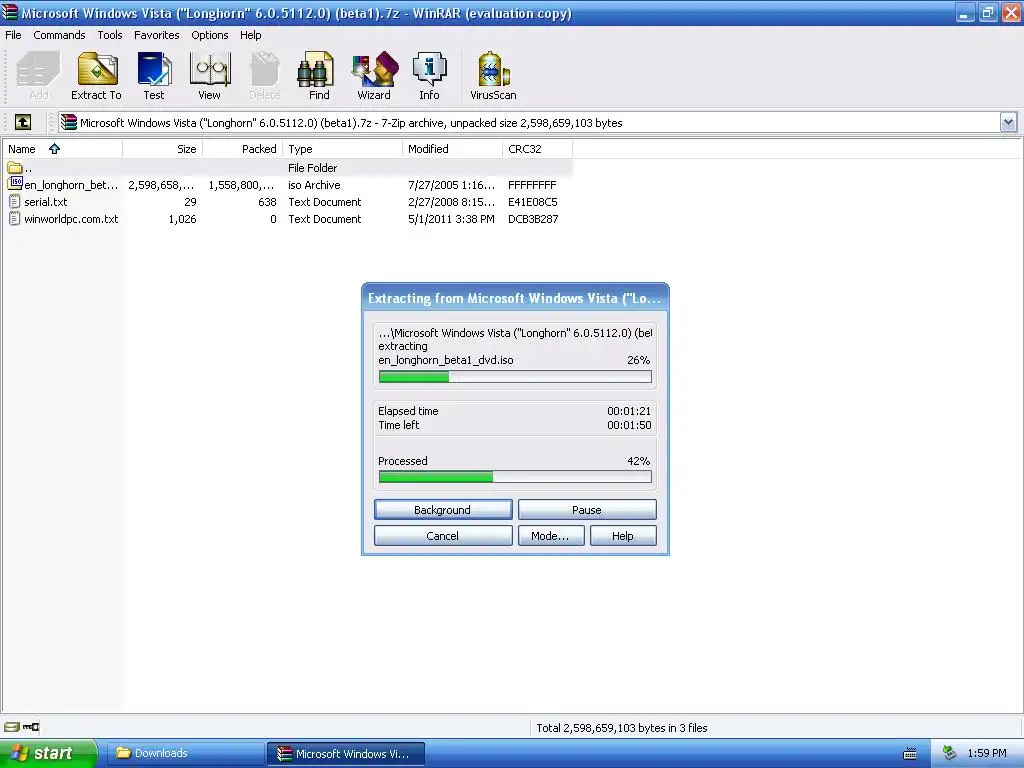
Task: Select the serial.txt file icon
Action: coord(15,202)
